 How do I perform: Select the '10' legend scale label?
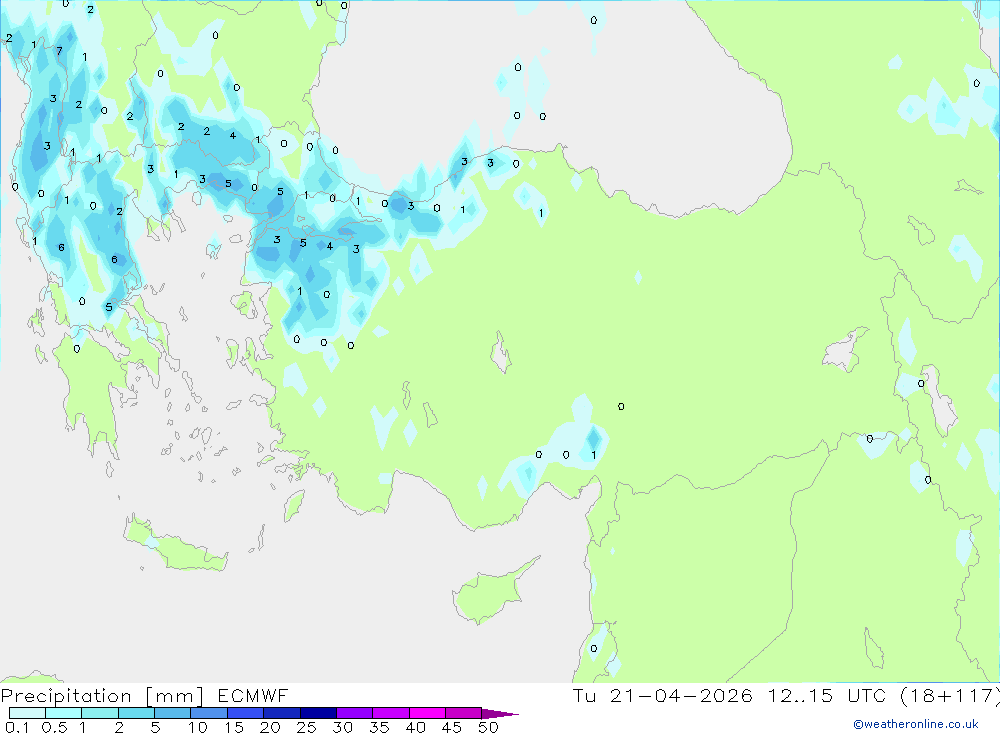[x=197, y=727]
